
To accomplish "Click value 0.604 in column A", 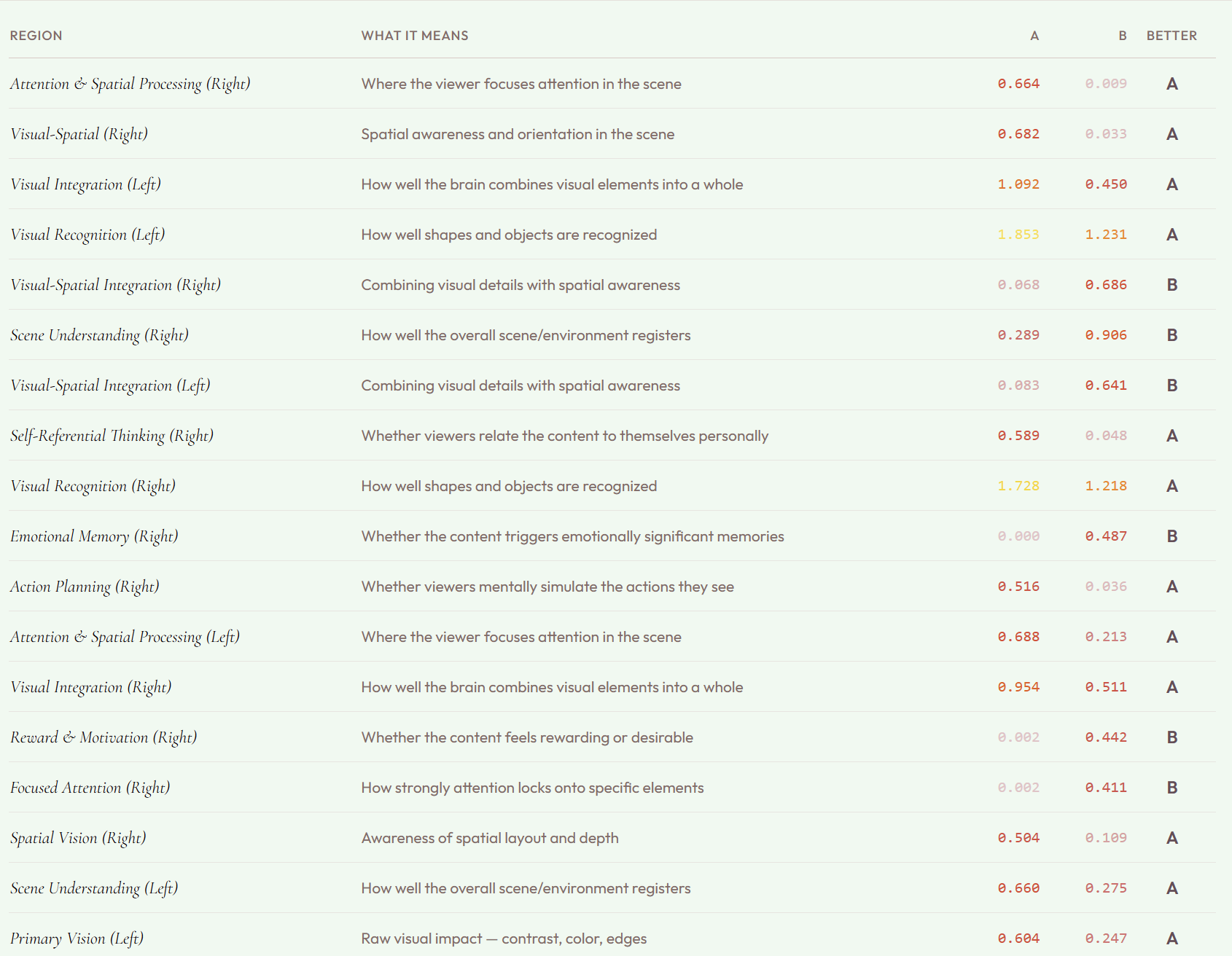I will tap(1018, 939).
